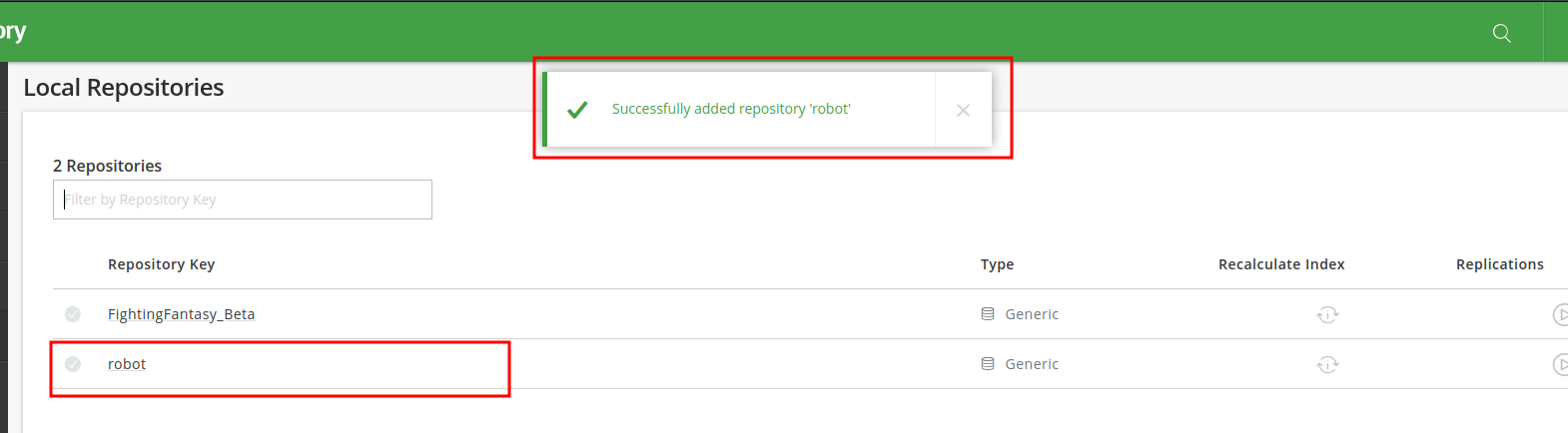Click the Replications column header
Screen dimensions: 1568x433
pos(1499,264)
